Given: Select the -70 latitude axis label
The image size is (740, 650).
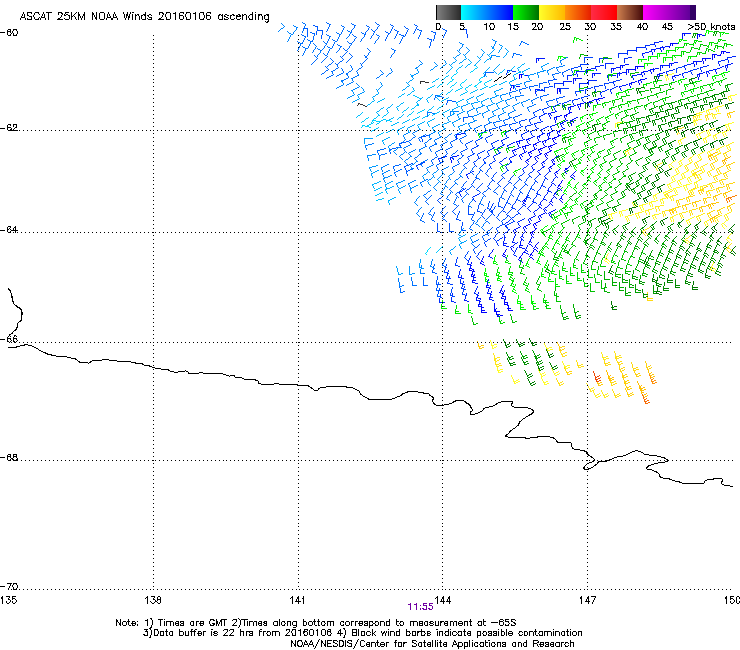Looking at the screenshot, I should (x=9, y=587).
